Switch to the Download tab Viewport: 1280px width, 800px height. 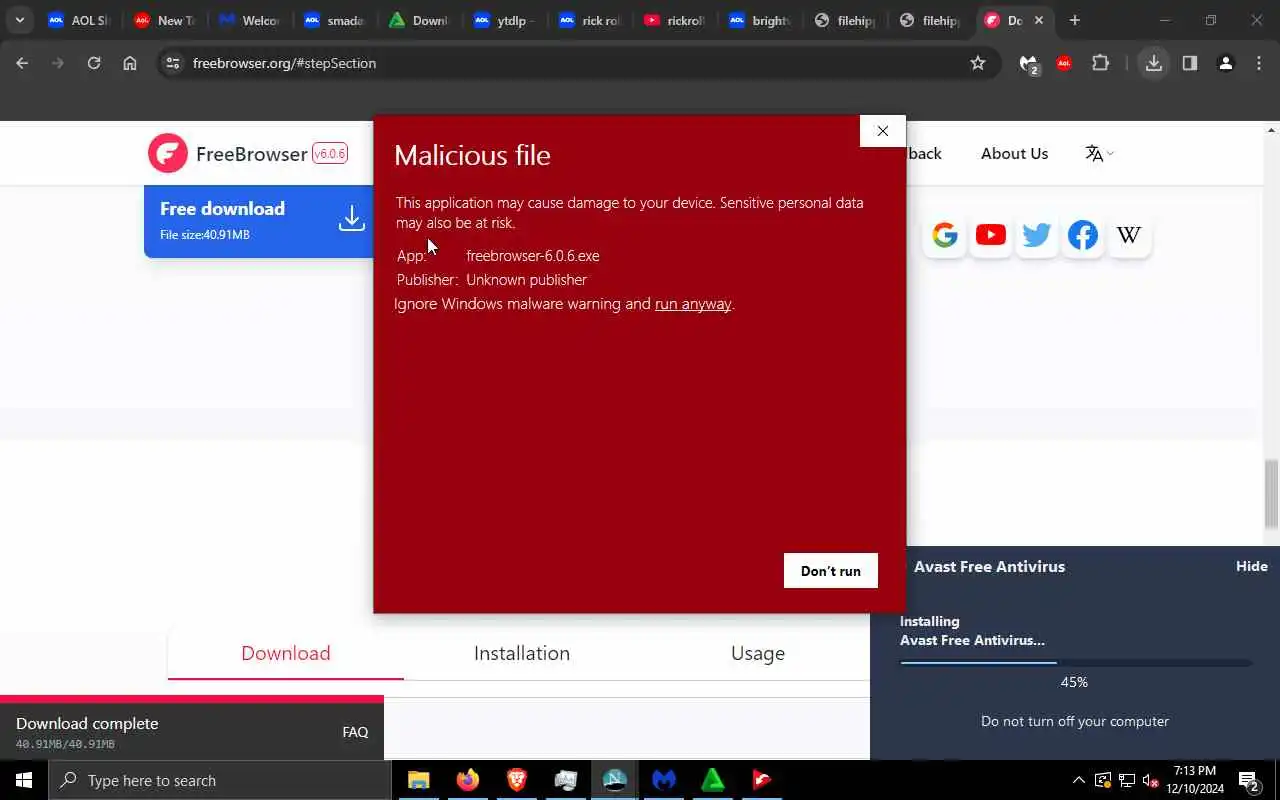pos(286,653)
